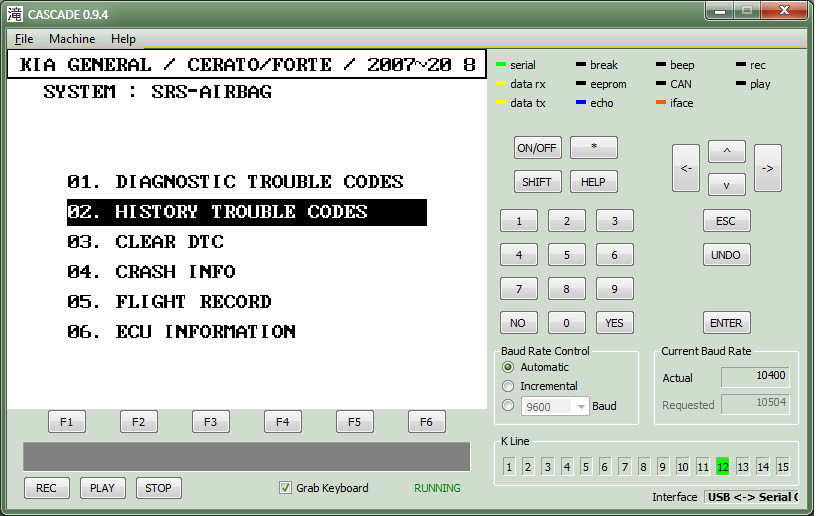Click the STOP button
The height and width of the screenshot is (516, 819).
[x=159, y=488]
